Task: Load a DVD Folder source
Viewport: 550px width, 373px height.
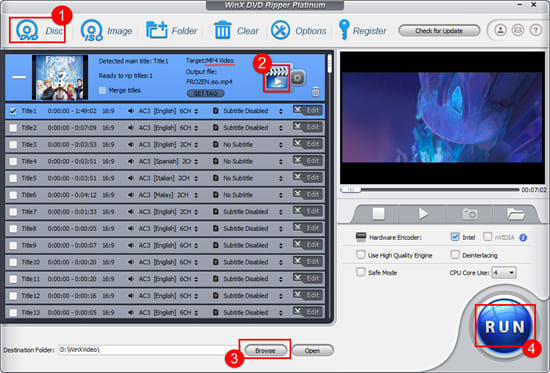Action: (x=172, y=31)
